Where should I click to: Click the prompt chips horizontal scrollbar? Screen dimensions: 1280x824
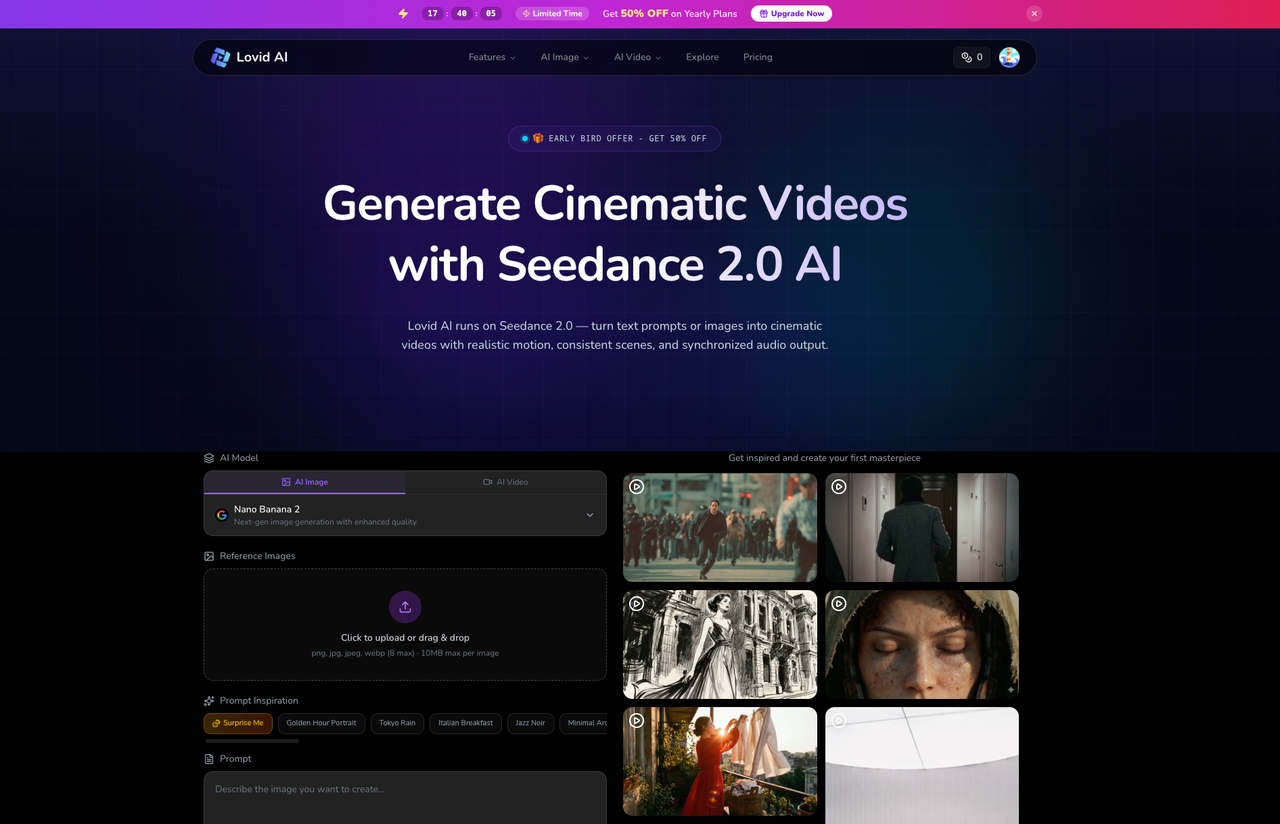(x=252, y=741)
